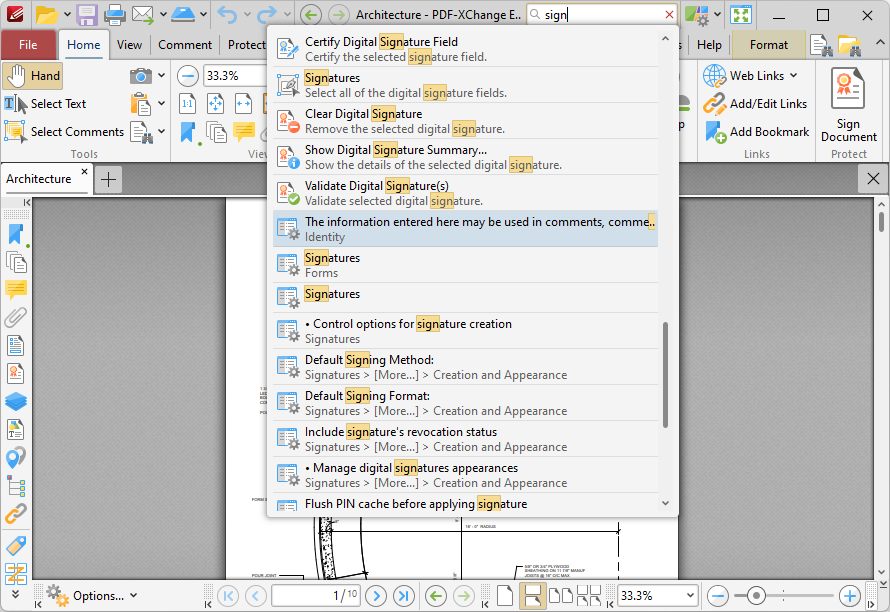Image resolution: width=890 pixels, height=612 pixels.
Task: Select the Hand tool
Action: click(x=32, y=75)
